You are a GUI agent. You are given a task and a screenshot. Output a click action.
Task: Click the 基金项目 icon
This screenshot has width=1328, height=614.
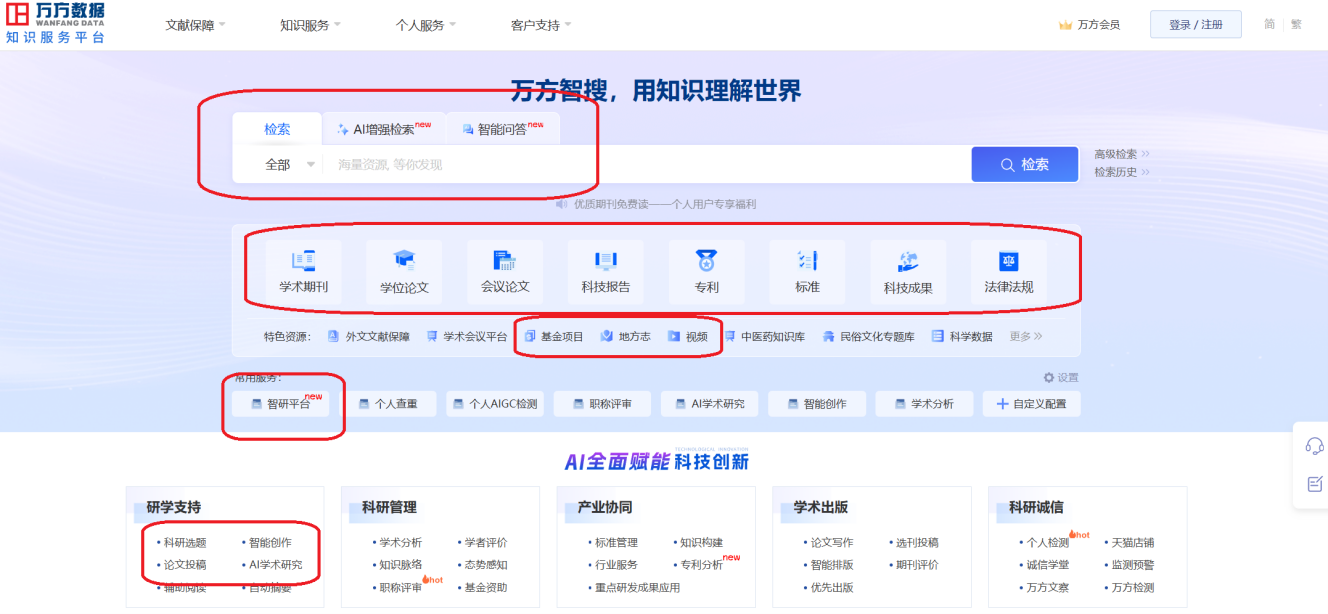(530, 337)
